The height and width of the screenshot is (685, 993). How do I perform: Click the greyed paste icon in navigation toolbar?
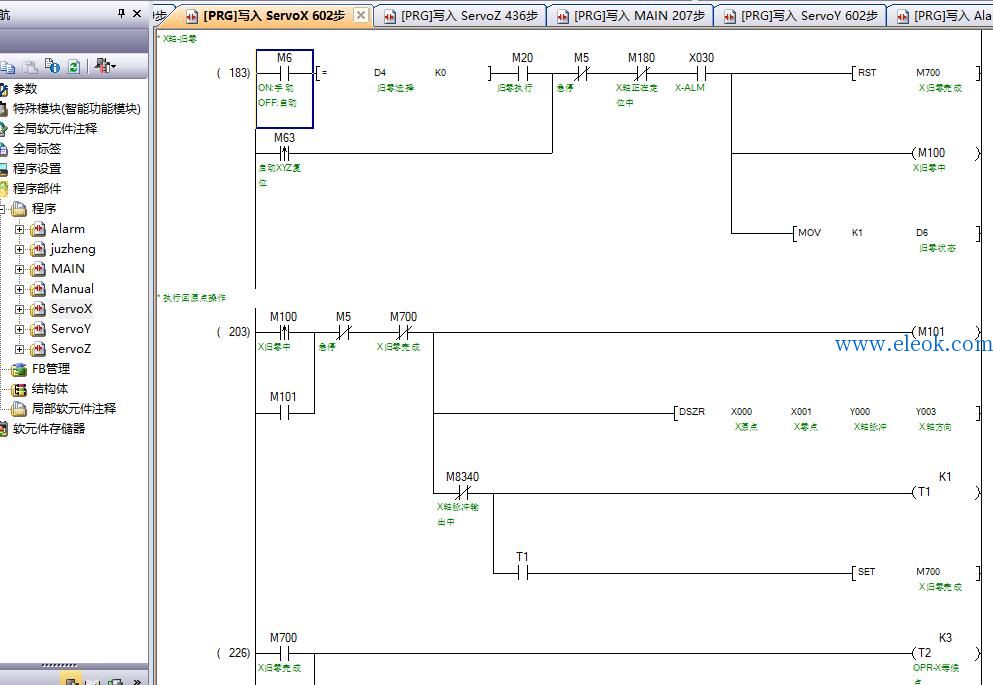tap(30, 66)
